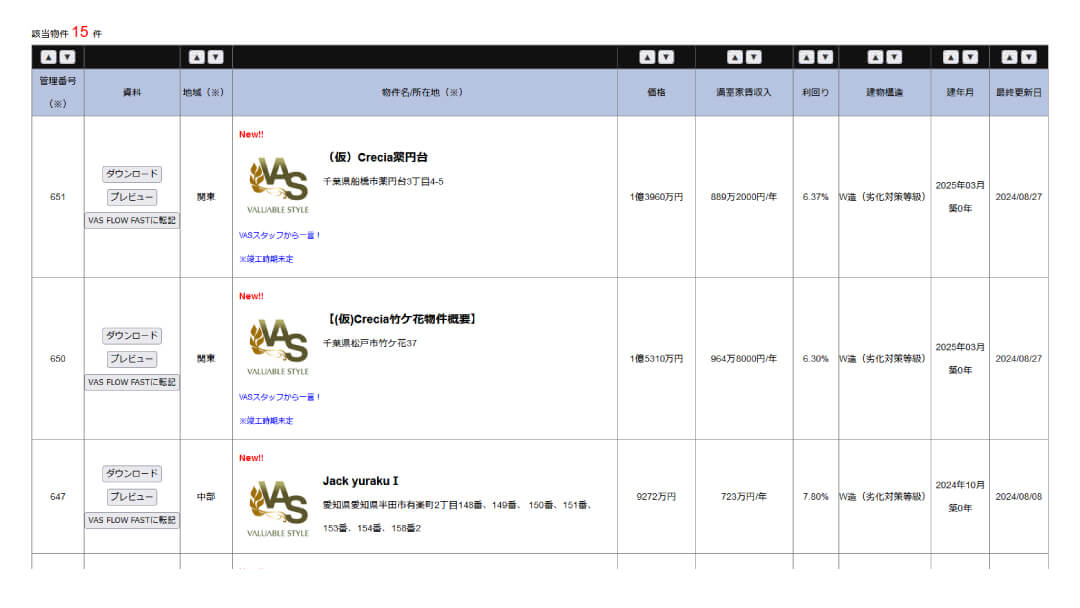Sort descending by 価格 column
The height and width of the screenshot is (608, 1080).
pos(666,57)
